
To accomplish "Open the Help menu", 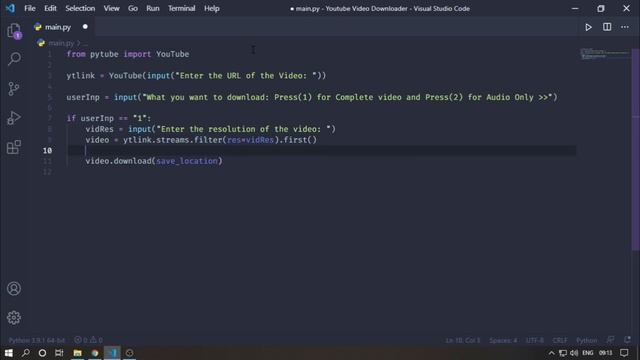I will click(211, 8).
